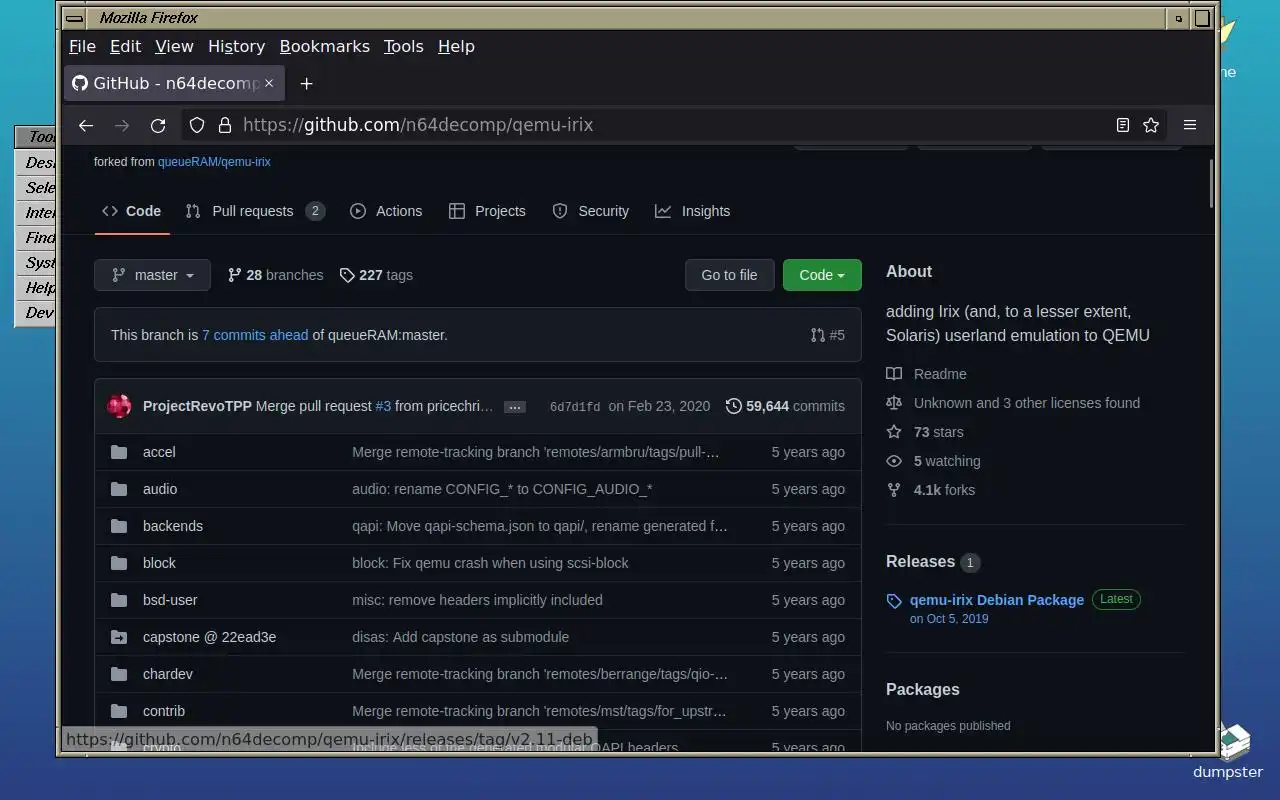
Task: Switch to the Code tab
Action: [x=132, y=211]
